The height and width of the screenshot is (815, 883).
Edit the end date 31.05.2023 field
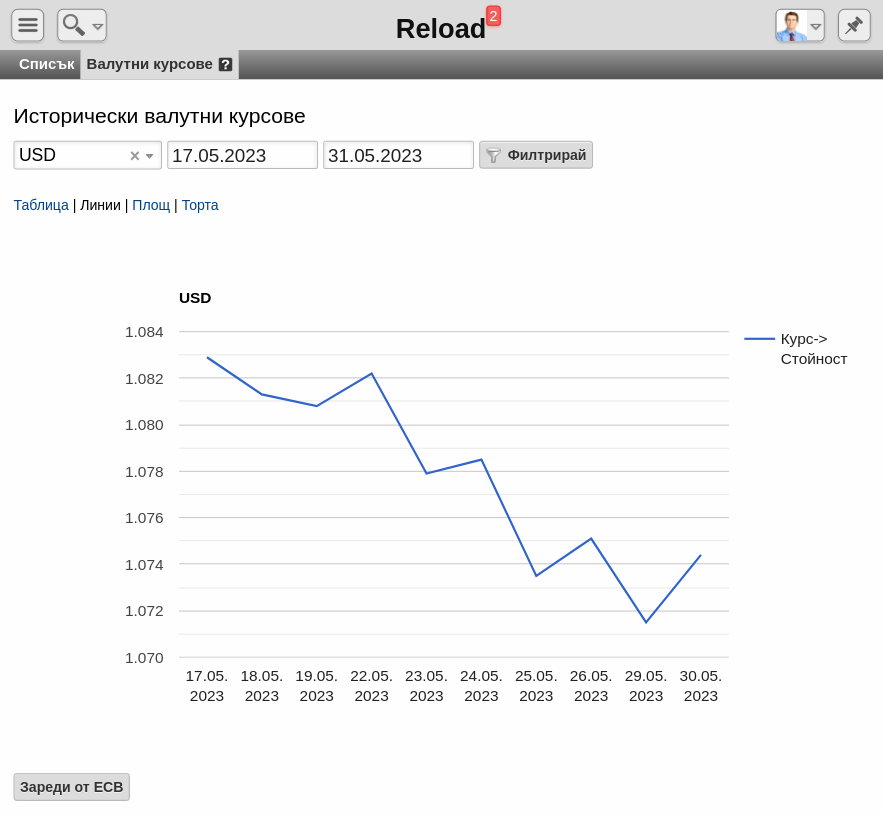coord(398,155)
